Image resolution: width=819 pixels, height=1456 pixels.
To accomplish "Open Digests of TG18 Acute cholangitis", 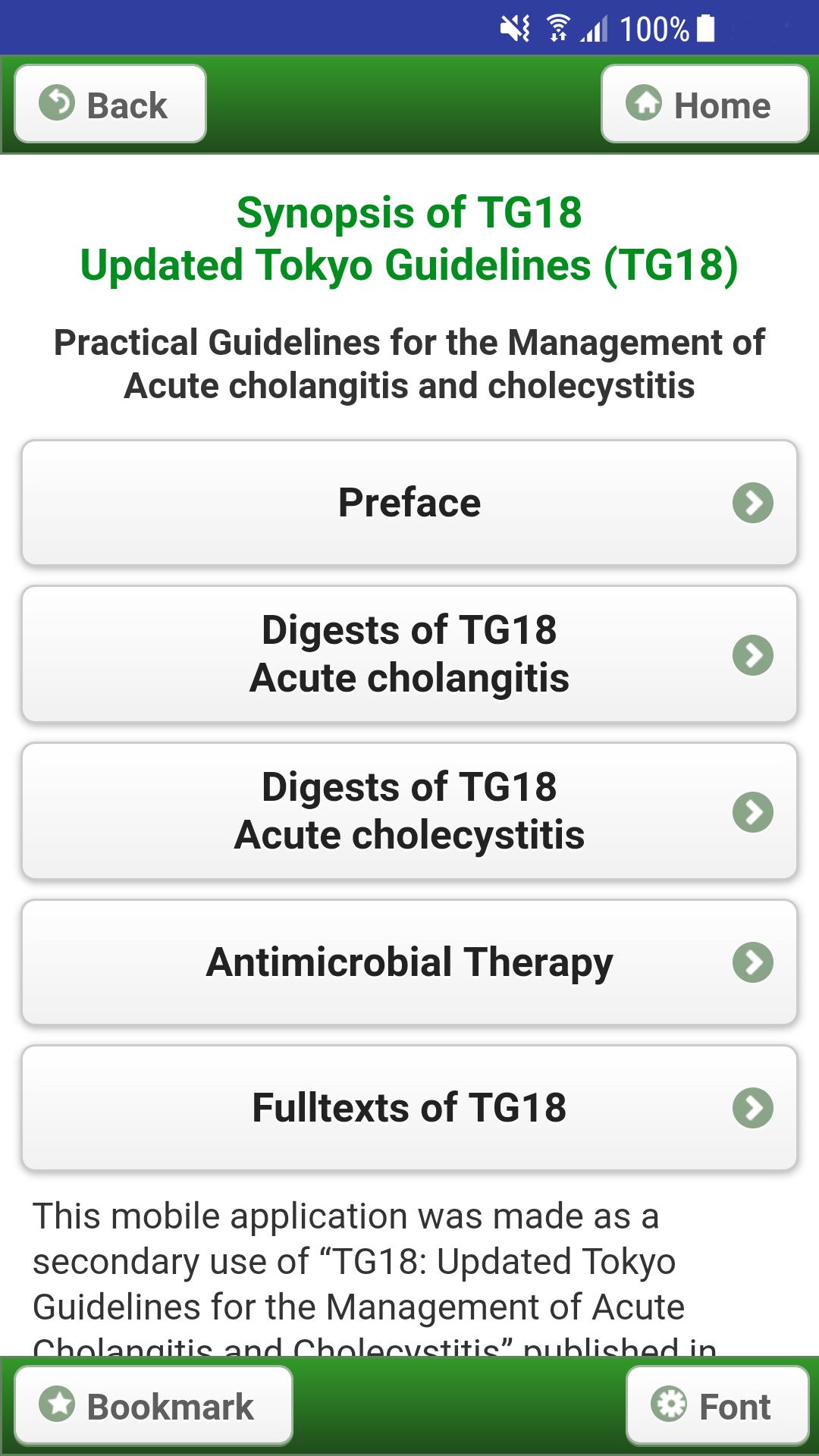I will tap(409, 654).
